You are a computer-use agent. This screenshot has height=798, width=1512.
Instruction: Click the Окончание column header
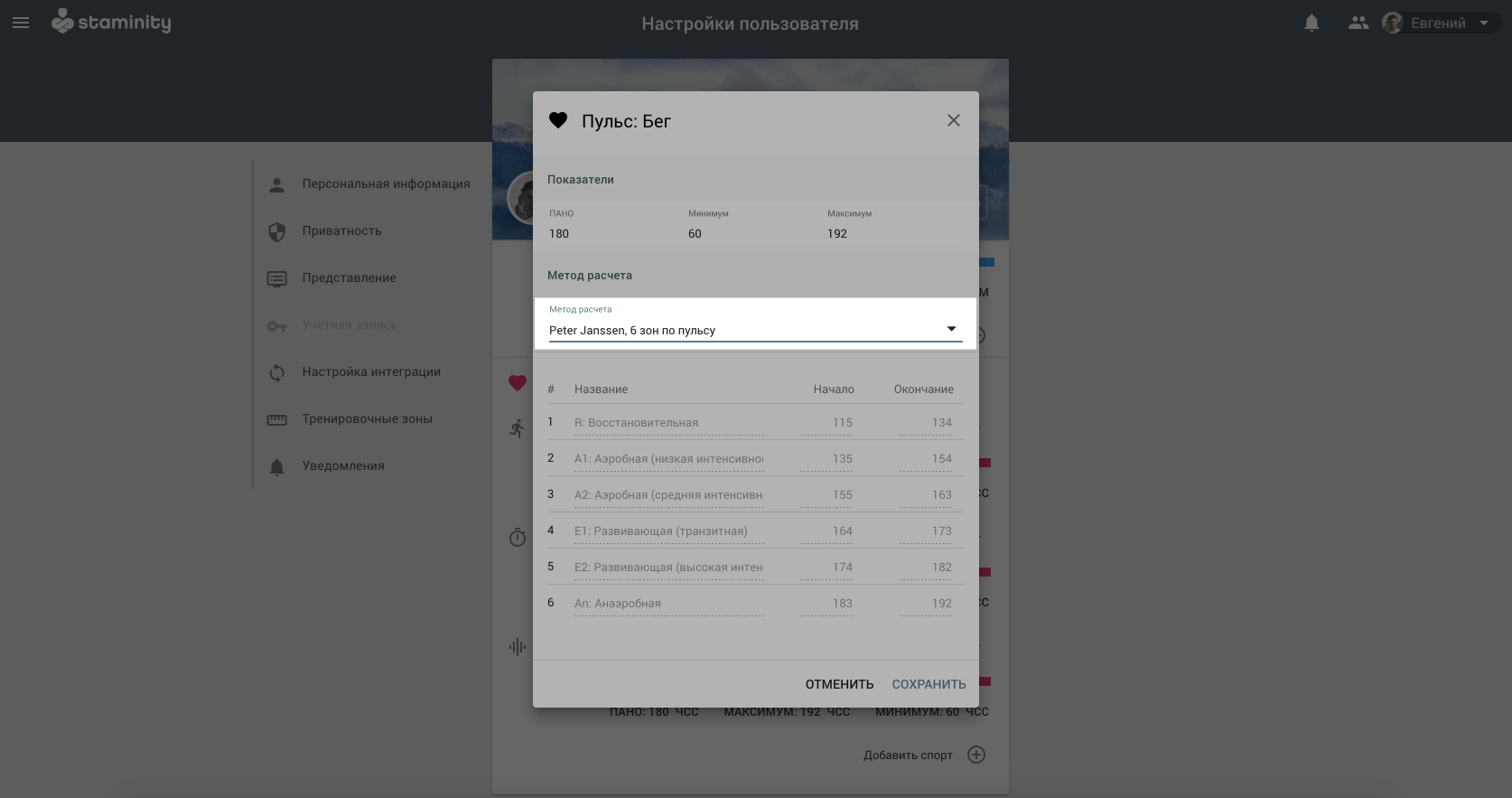coord(923,390)
